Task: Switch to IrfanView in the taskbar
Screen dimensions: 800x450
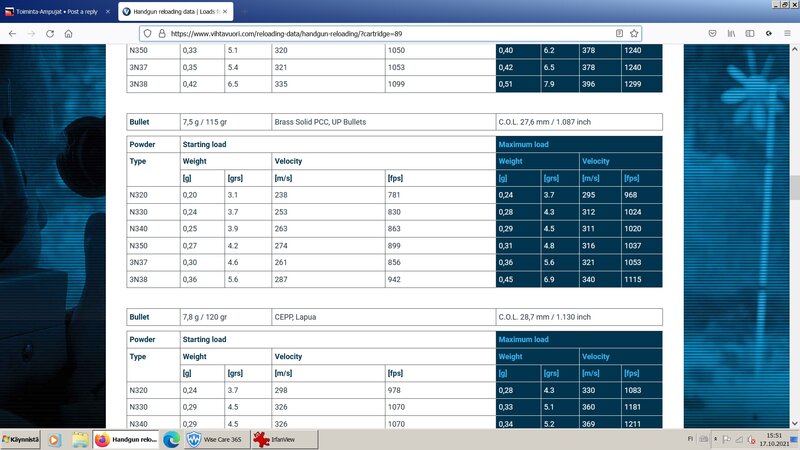Action: click(277, 439)
